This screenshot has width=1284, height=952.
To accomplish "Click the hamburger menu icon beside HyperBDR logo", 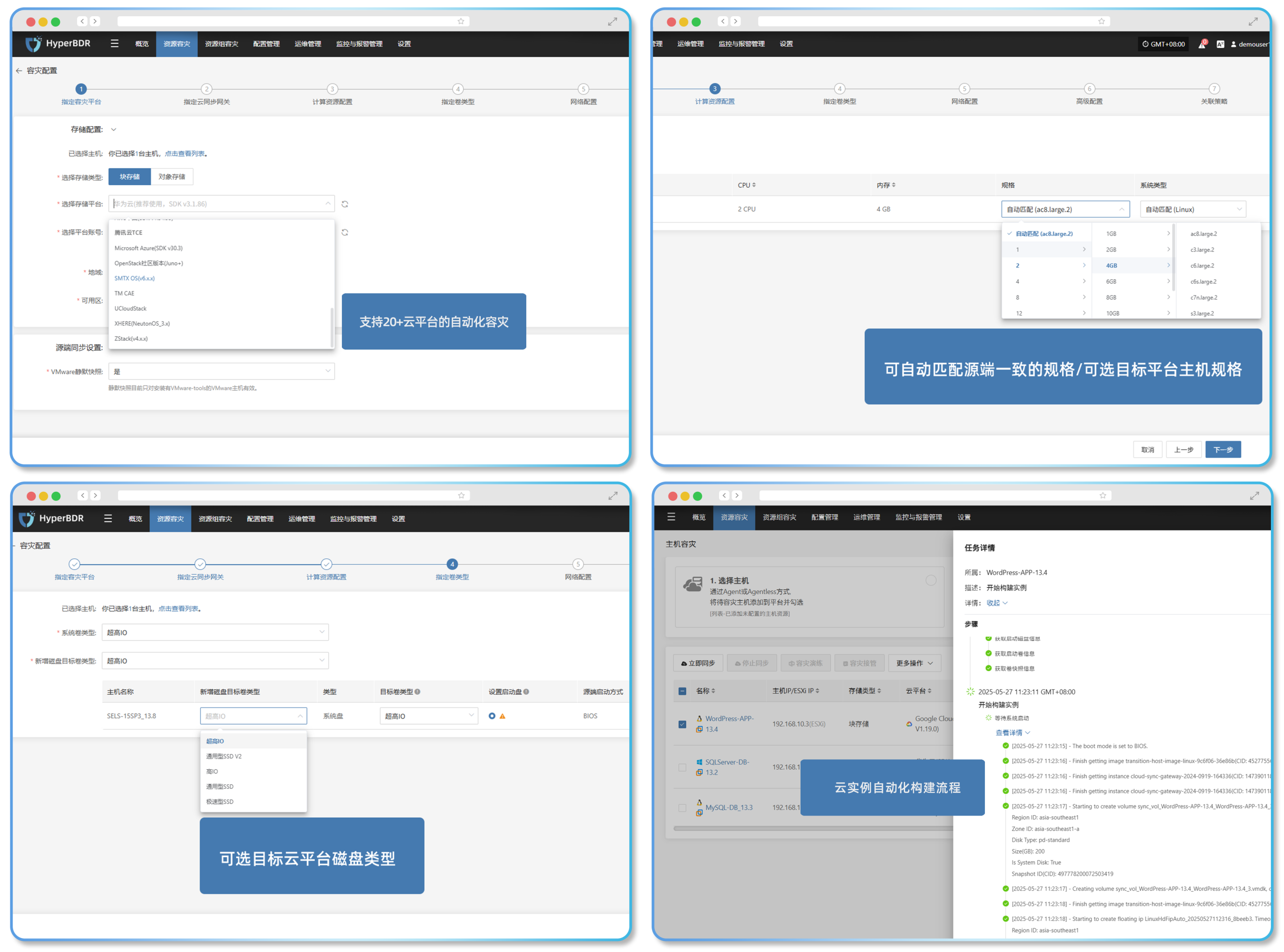I will [115, 44].
